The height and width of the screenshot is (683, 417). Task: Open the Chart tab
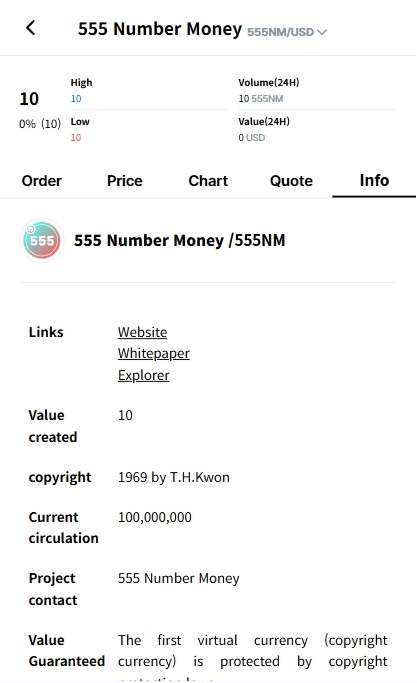[x=208, y=180]
